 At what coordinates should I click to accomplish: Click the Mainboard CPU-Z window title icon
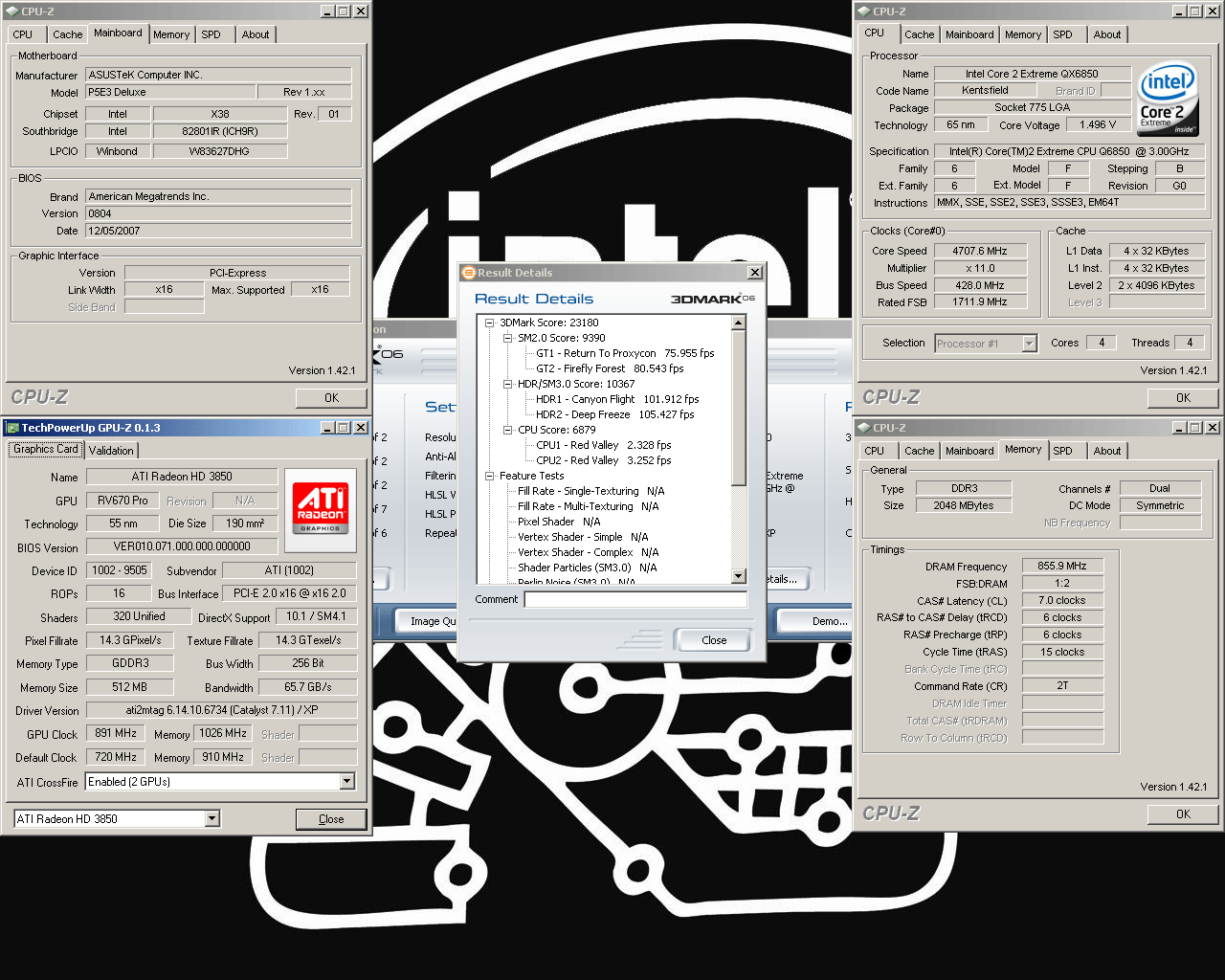11,11
